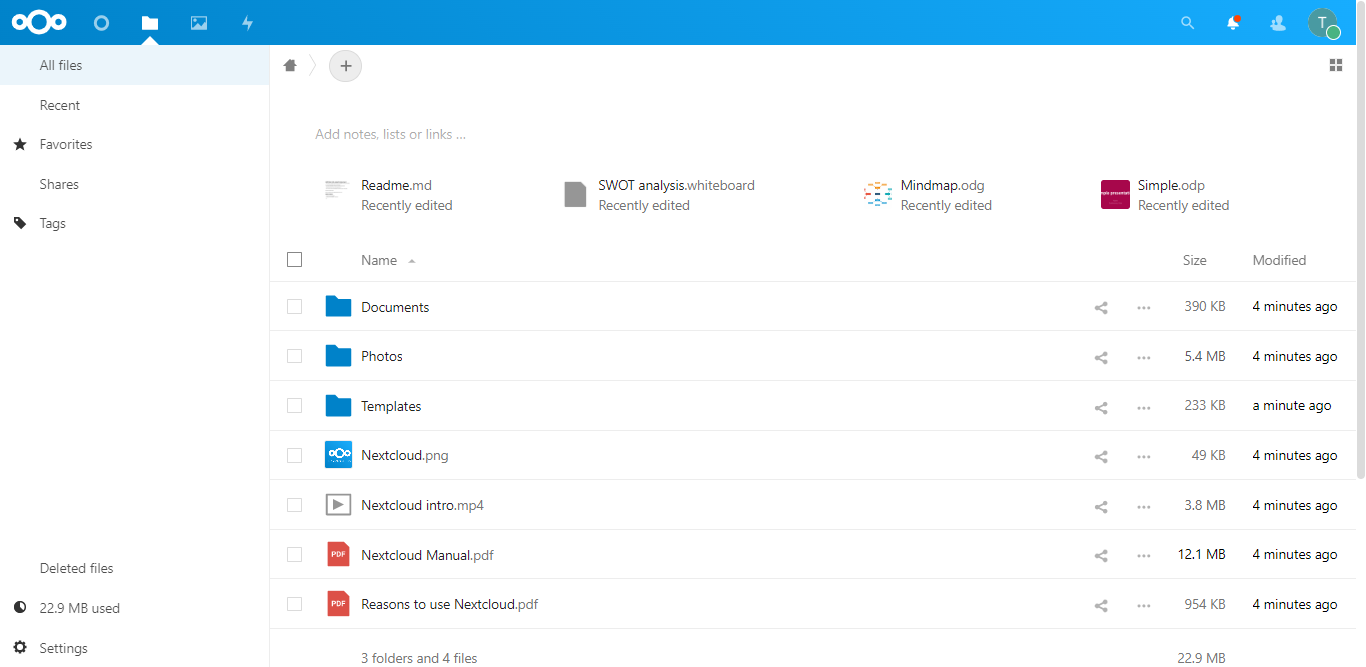Share the Templates folder
The height and width of the screenshot is (667, 1366).
click(x=1101, y=407)
